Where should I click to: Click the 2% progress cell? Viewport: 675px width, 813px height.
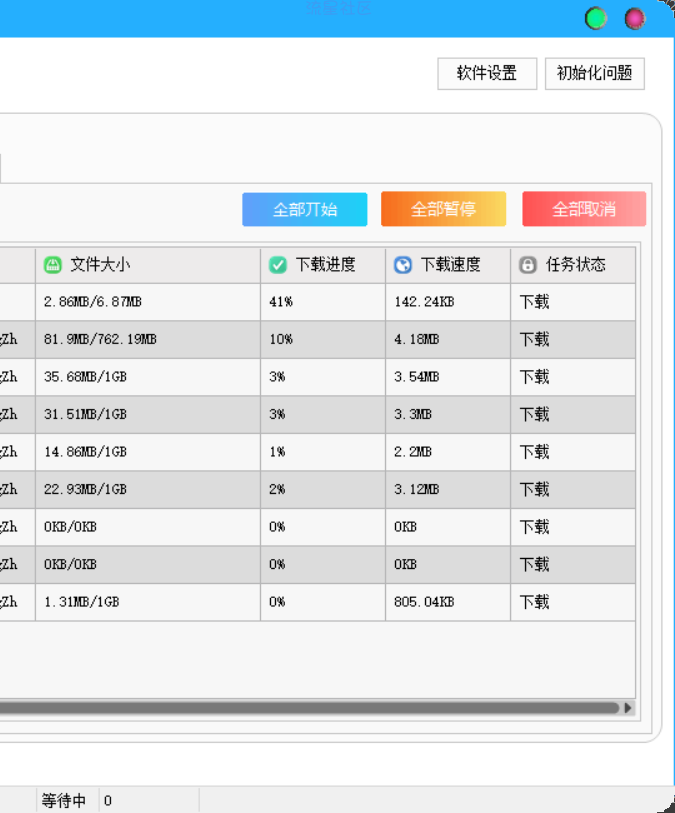[x=323, y=489]
